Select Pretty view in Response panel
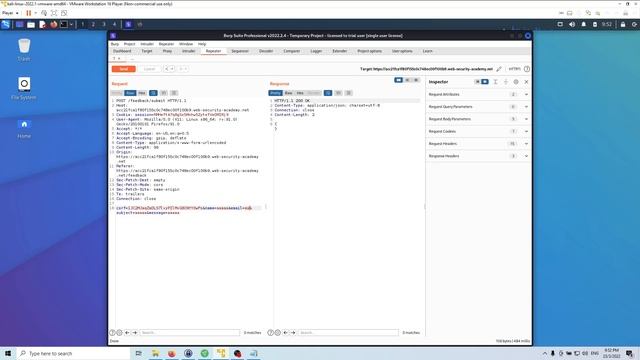 (x=276, y=93)
